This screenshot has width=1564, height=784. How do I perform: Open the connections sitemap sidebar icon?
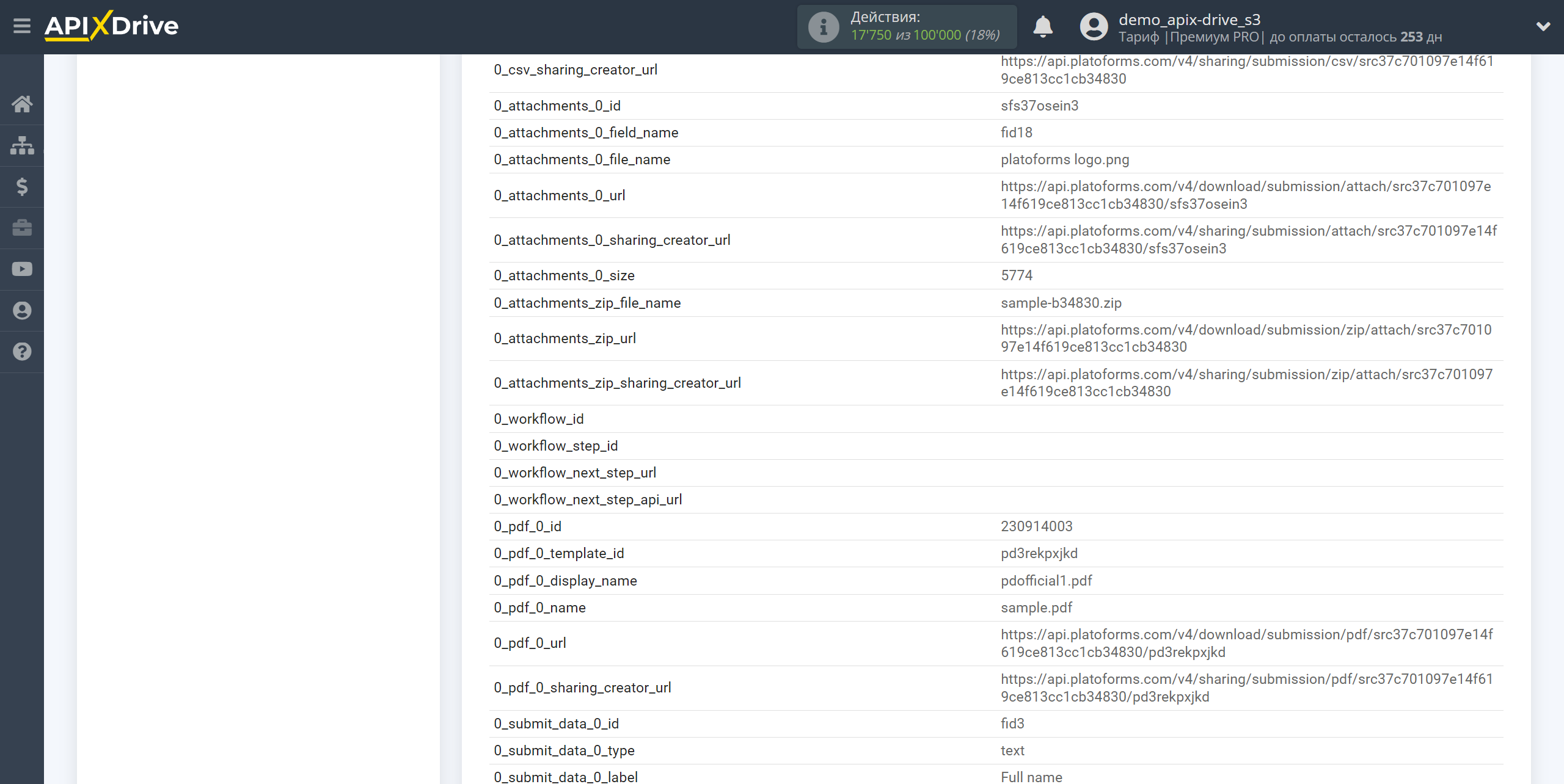(x=22, y=145)
